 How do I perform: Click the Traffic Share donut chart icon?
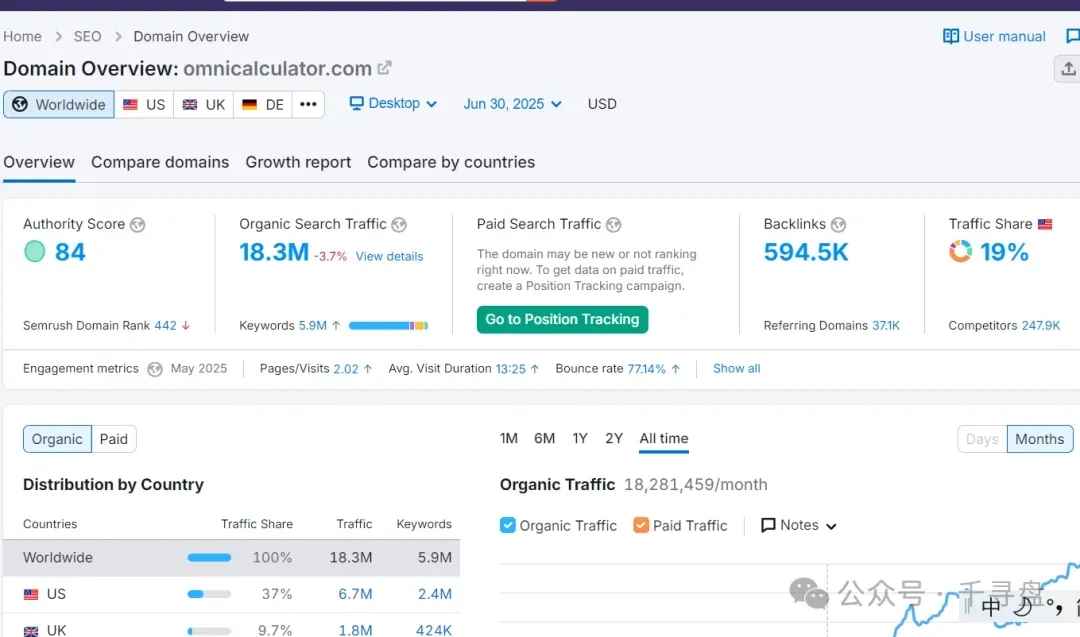click(960, 251)
